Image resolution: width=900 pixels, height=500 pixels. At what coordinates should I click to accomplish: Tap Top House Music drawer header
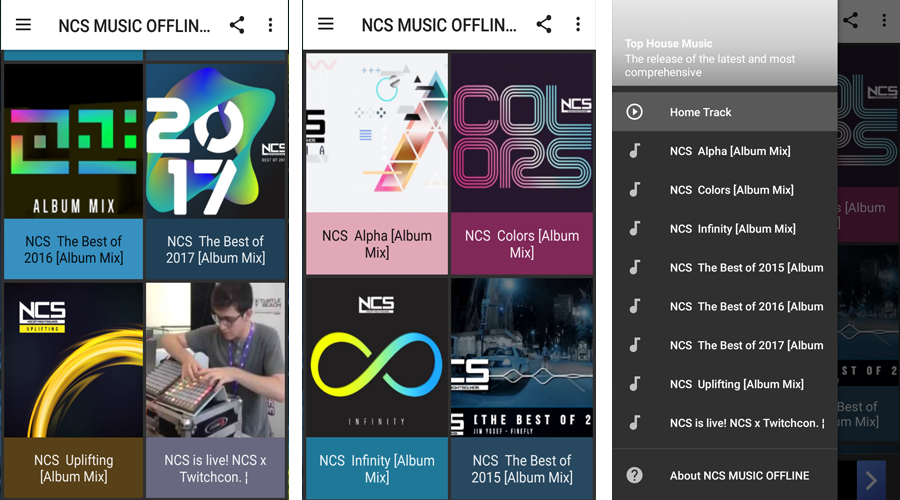725,43
